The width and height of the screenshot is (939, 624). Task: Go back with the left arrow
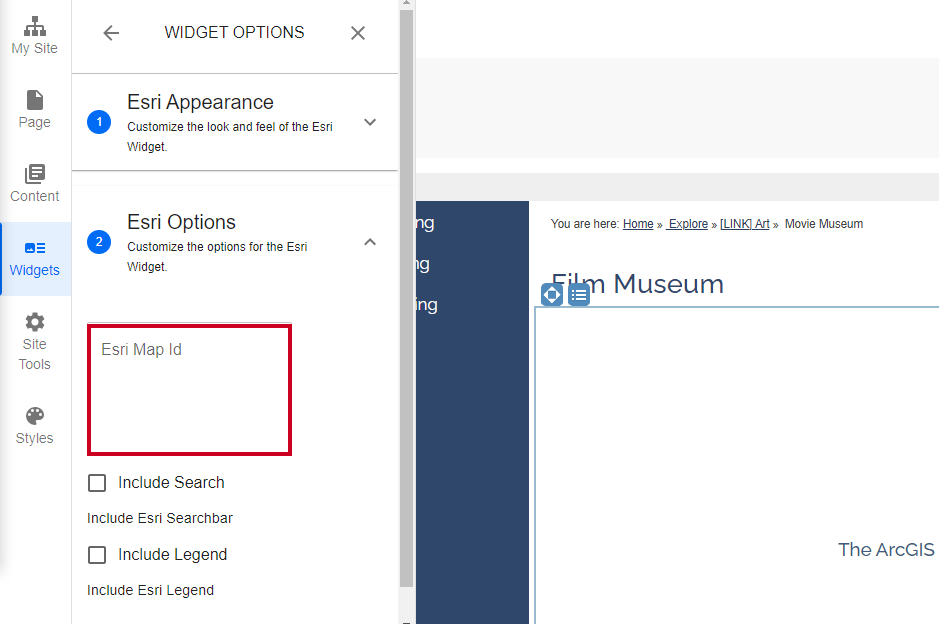111,33
